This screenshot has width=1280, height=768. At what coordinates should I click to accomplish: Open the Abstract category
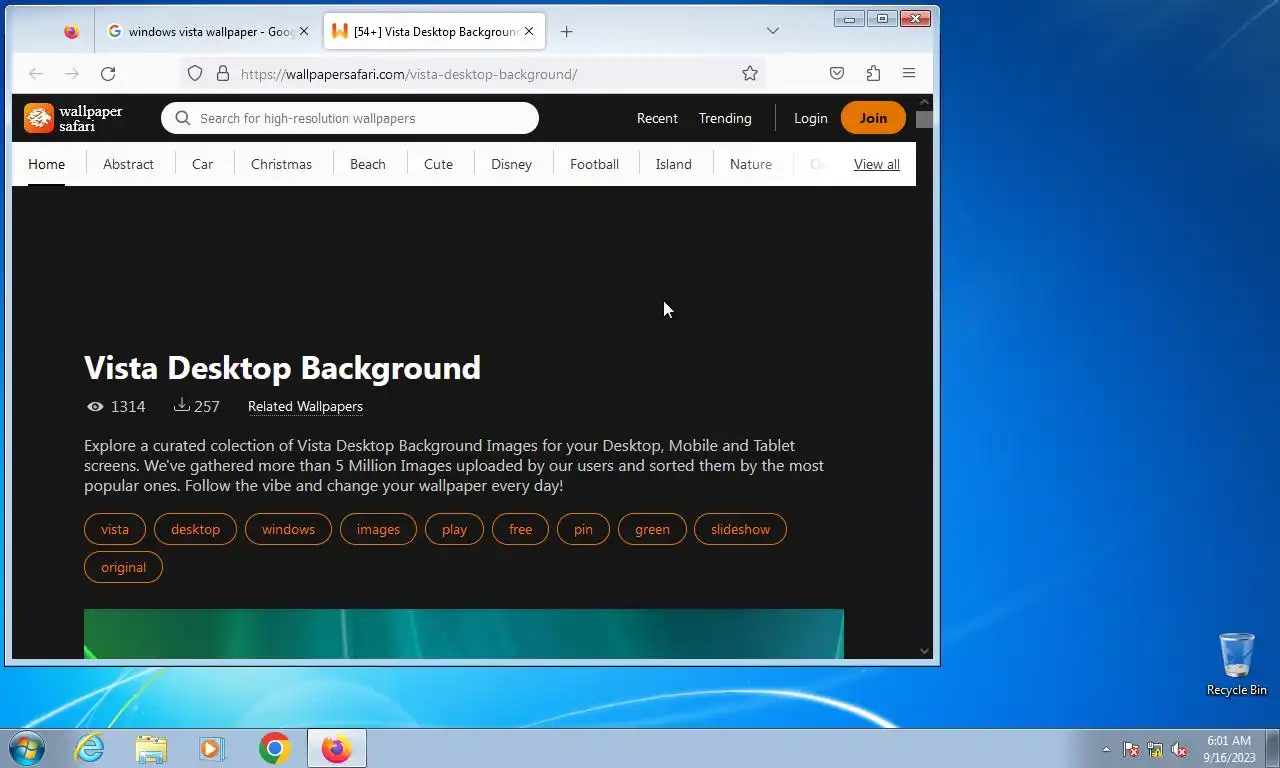[128, 164]
